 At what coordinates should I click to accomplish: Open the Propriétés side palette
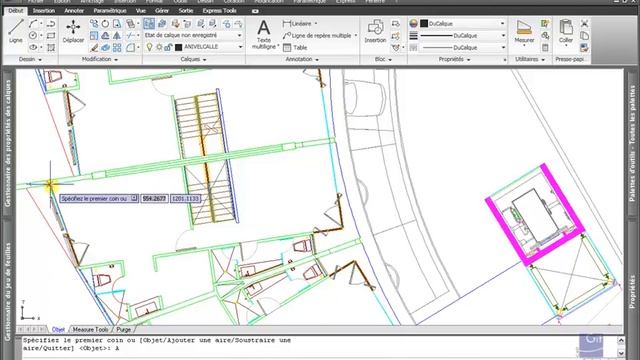[x=632, y=291]
